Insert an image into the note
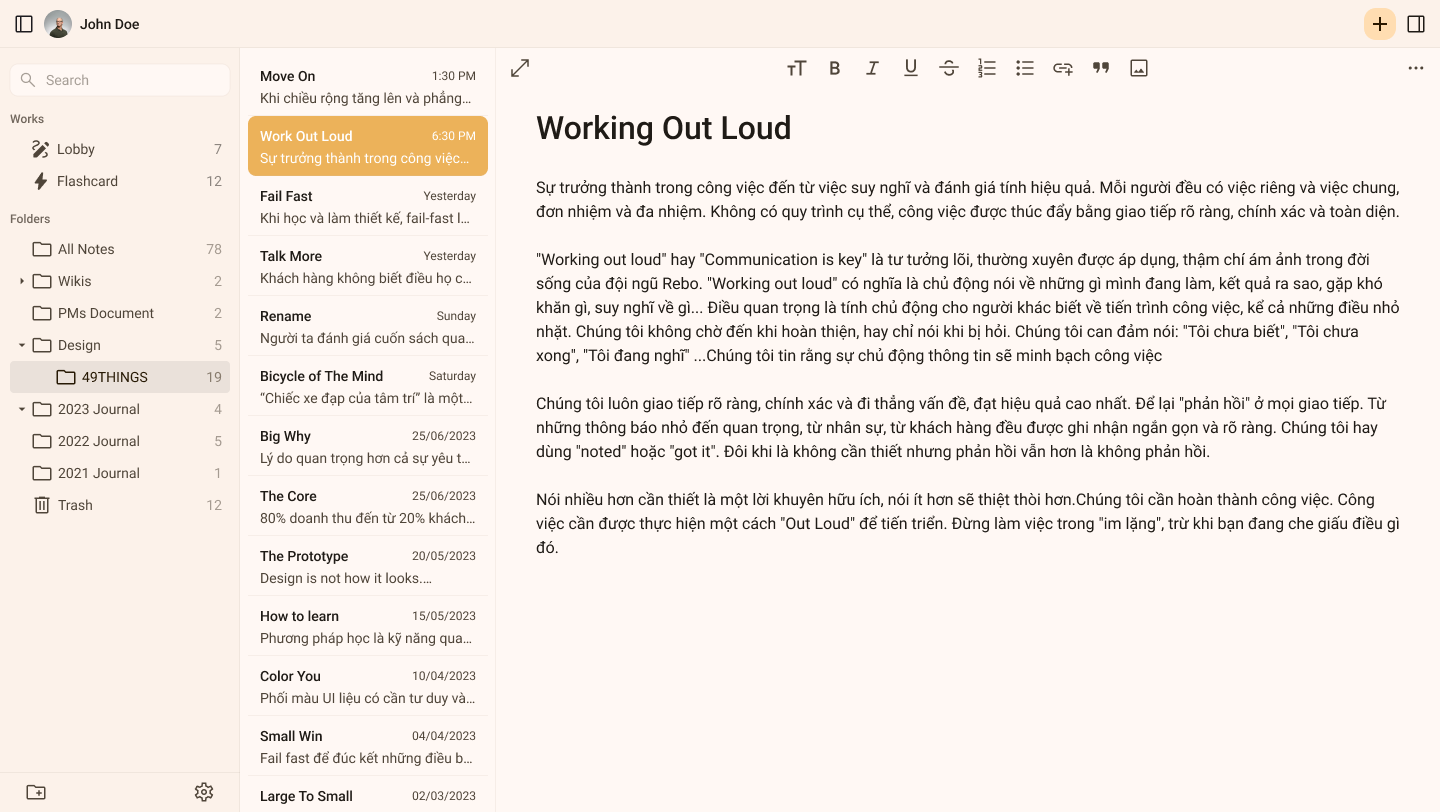1440x812 pixels. click(x=1139, y=68)
